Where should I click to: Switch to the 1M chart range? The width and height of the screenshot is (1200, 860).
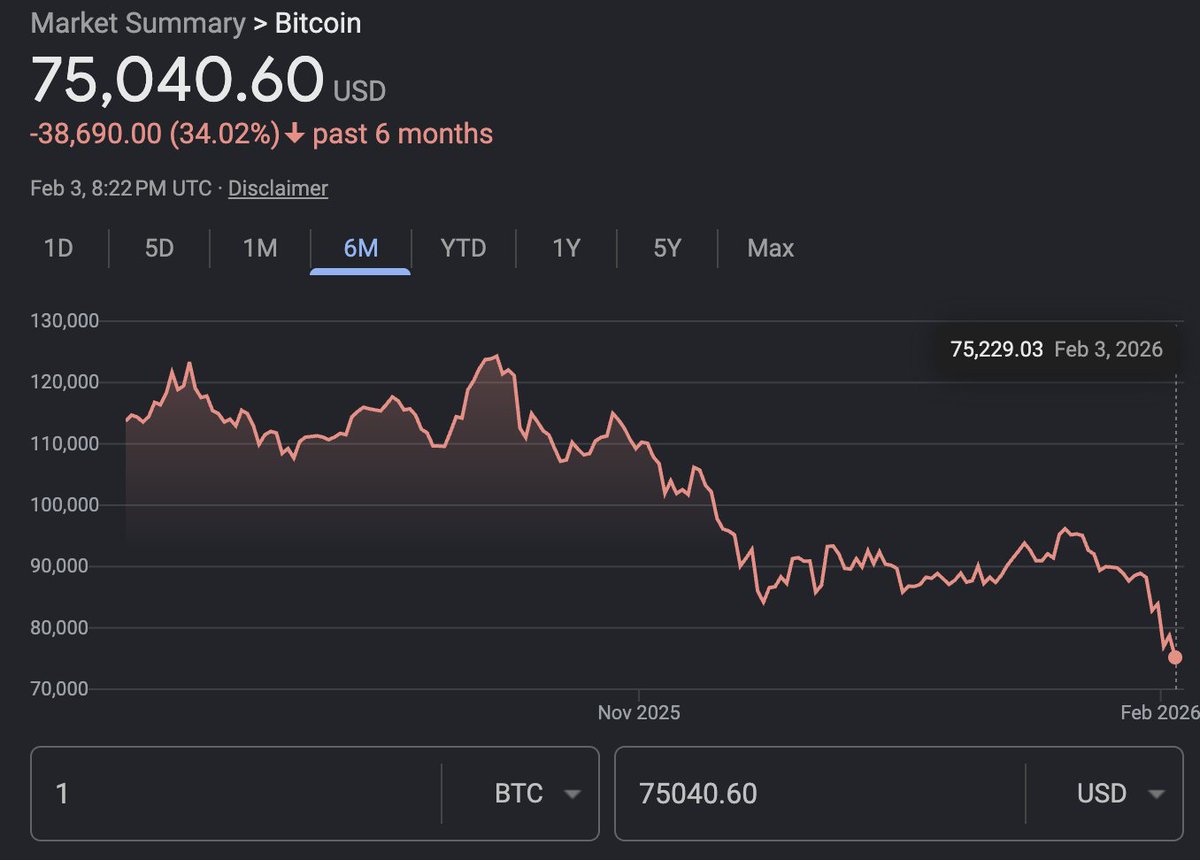[260, 248]
